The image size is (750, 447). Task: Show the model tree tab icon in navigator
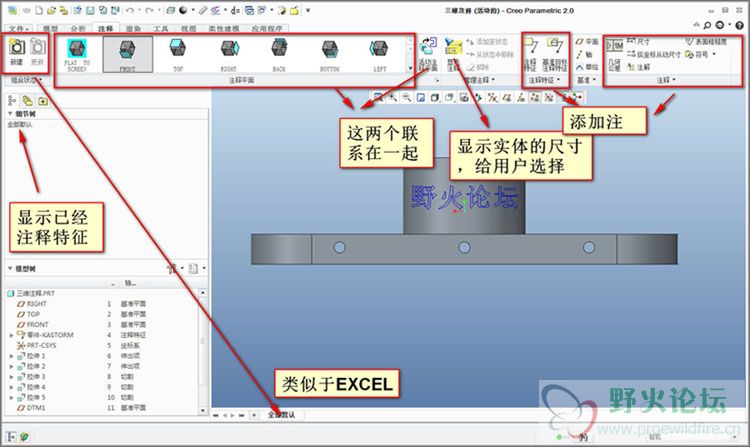point(12,100)
